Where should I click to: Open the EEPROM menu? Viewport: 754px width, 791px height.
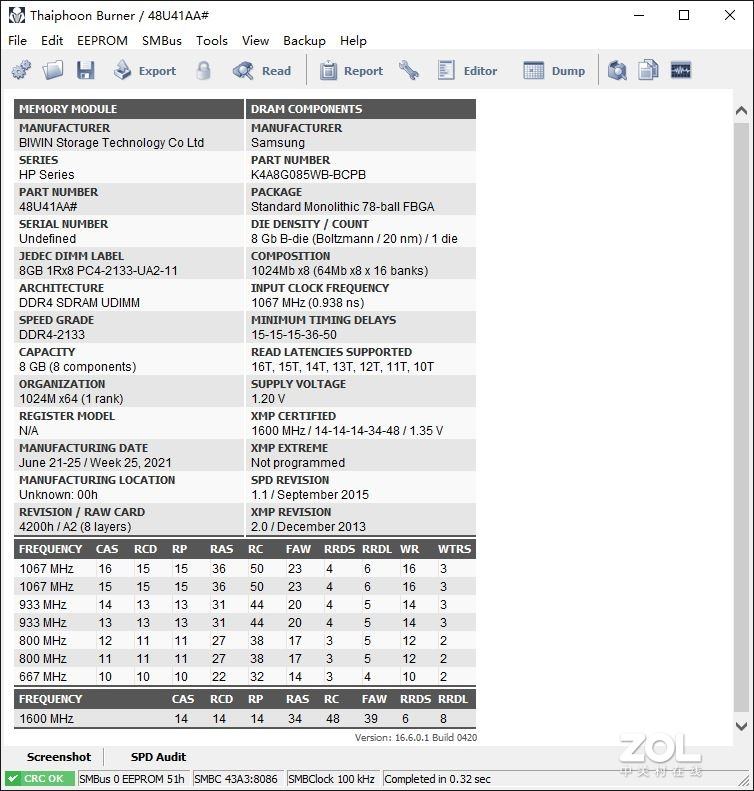tap(102, 41)
